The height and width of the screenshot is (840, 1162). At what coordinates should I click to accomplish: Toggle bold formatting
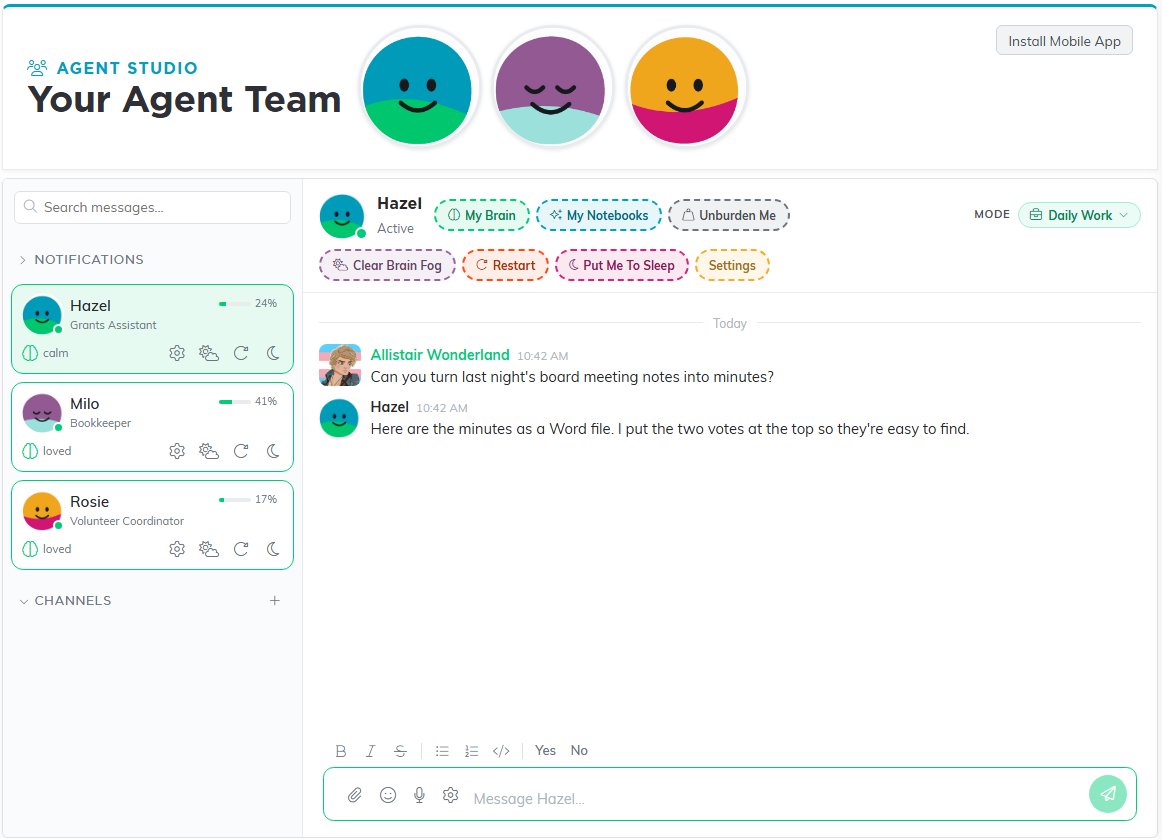[341, 751]
